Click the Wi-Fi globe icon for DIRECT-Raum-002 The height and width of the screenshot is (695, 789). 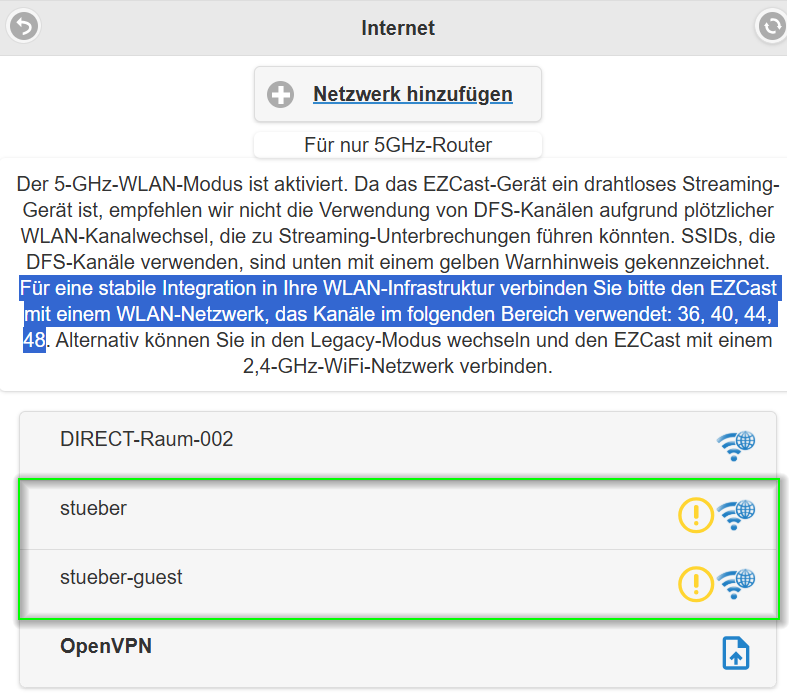[736, 445]
